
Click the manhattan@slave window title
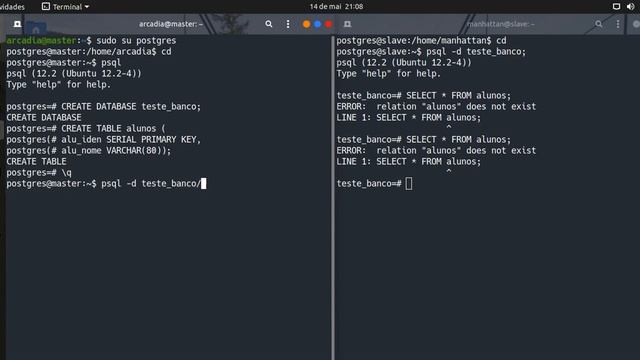coord(501,24)
